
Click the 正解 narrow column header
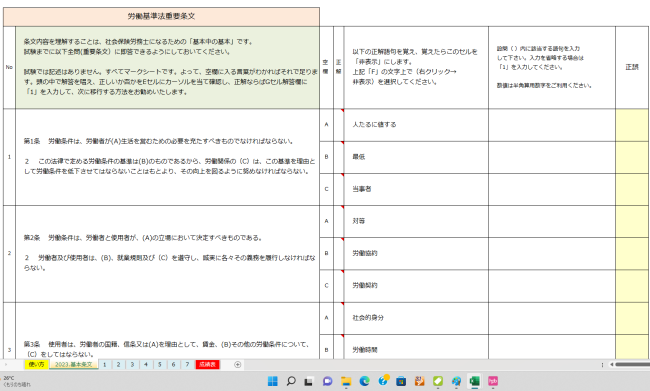338,67
